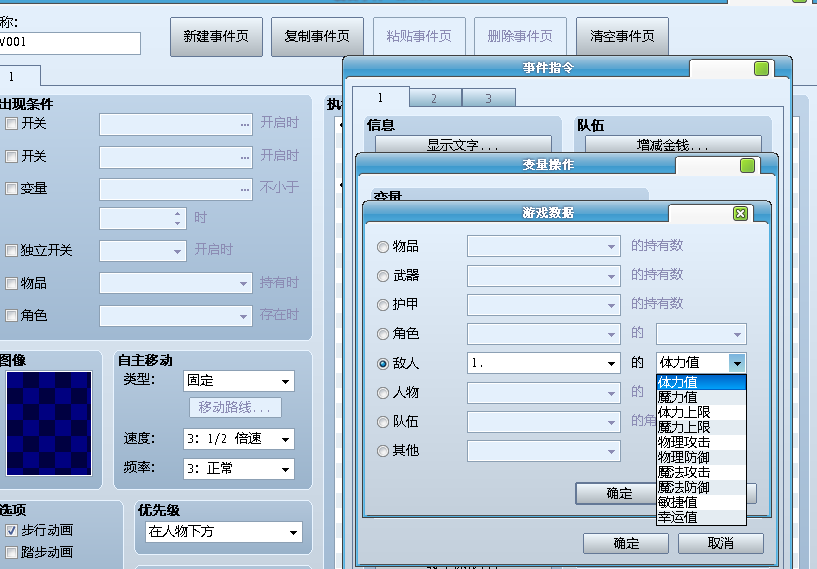Choose 魔力上限 from the list
The width and height of the screenshot is (817, 569).
pyautogui.click(x=701, y=427)
